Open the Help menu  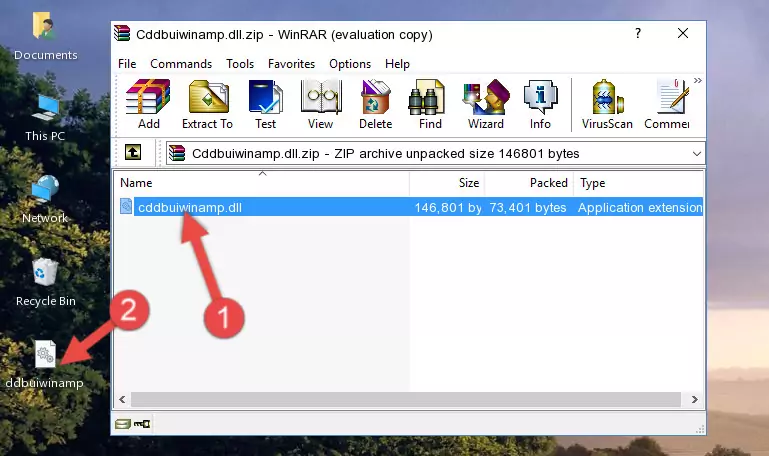coord(397,64)
